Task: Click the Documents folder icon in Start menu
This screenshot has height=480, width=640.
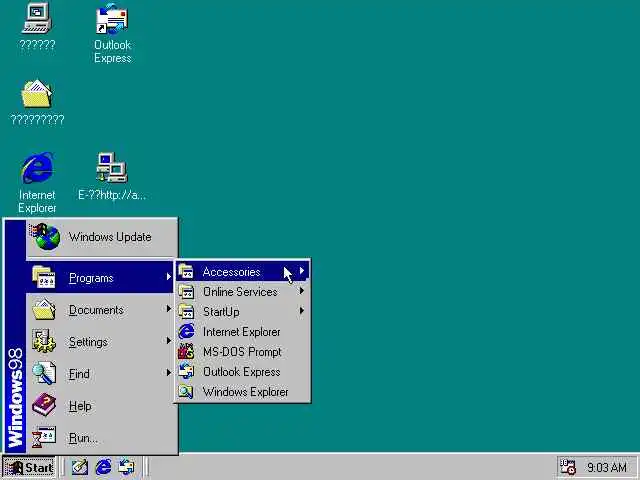Action: [44, 309]
